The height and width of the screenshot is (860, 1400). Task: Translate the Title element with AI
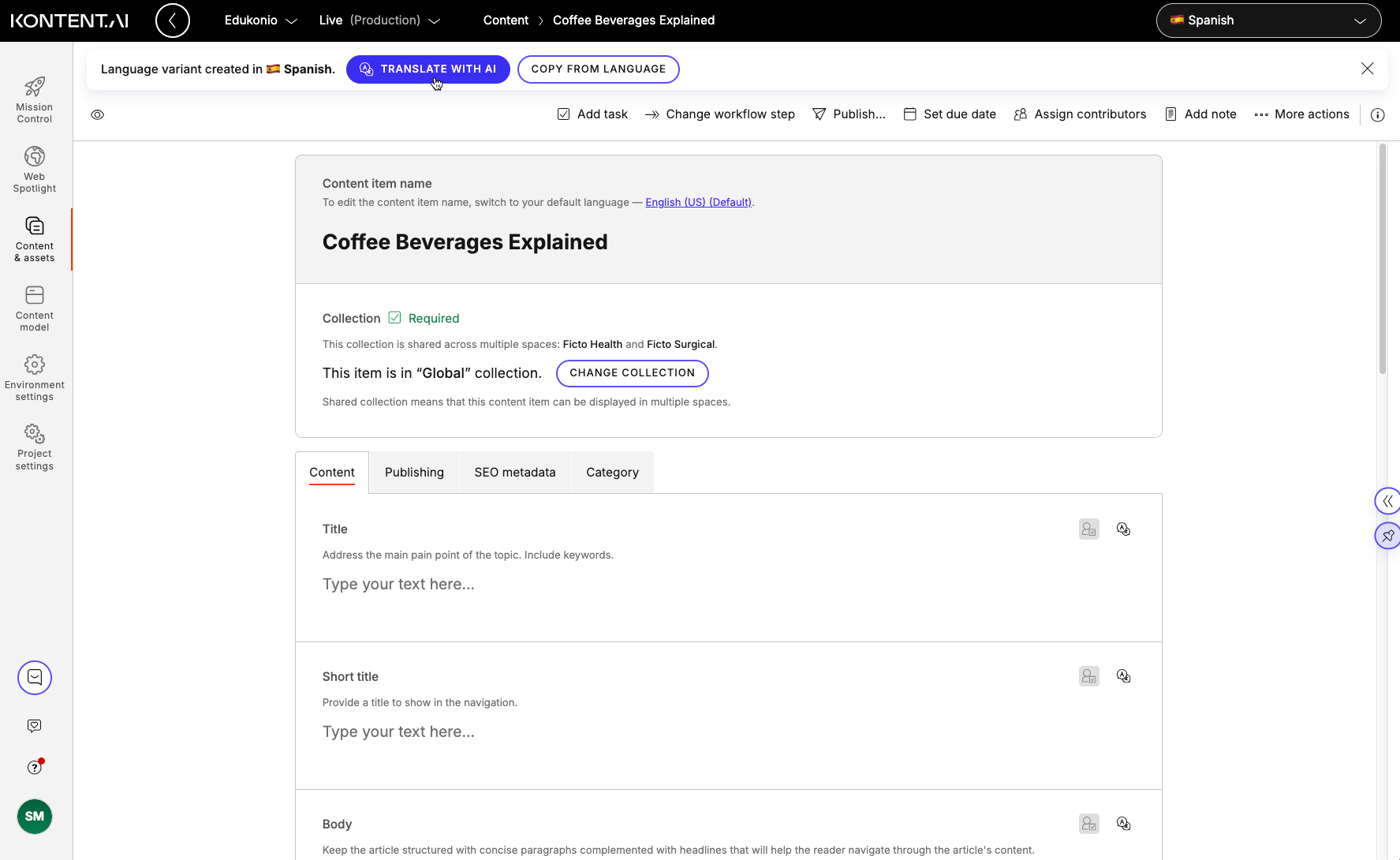1124,529
